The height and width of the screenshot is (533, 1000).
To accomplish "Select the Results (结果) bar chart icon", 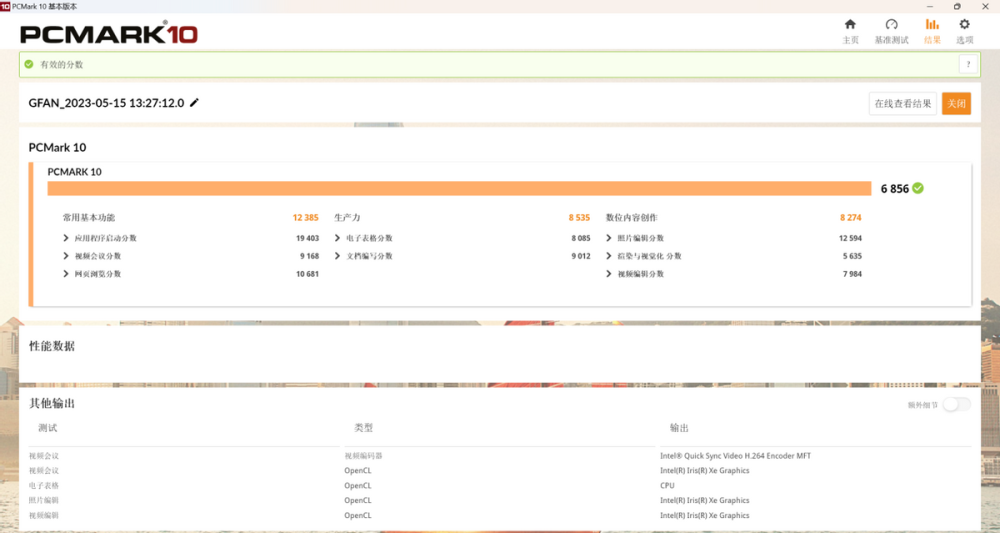I will tap(932, 25).
